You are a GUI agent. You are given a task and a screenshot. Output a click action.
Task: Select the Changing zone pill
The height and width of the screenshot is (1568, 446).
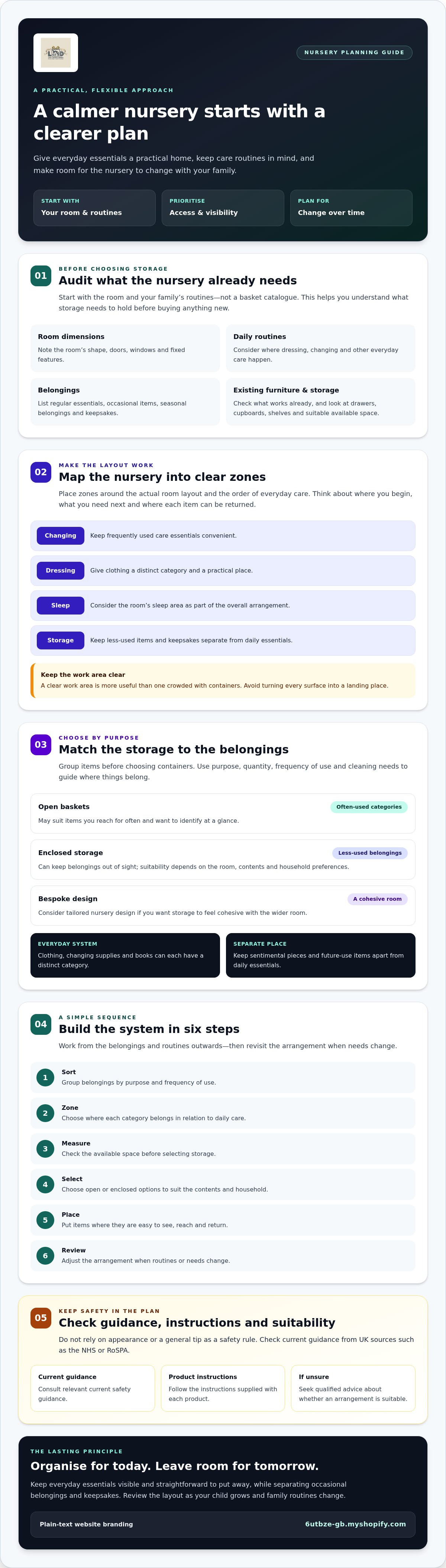coord(60,536)
